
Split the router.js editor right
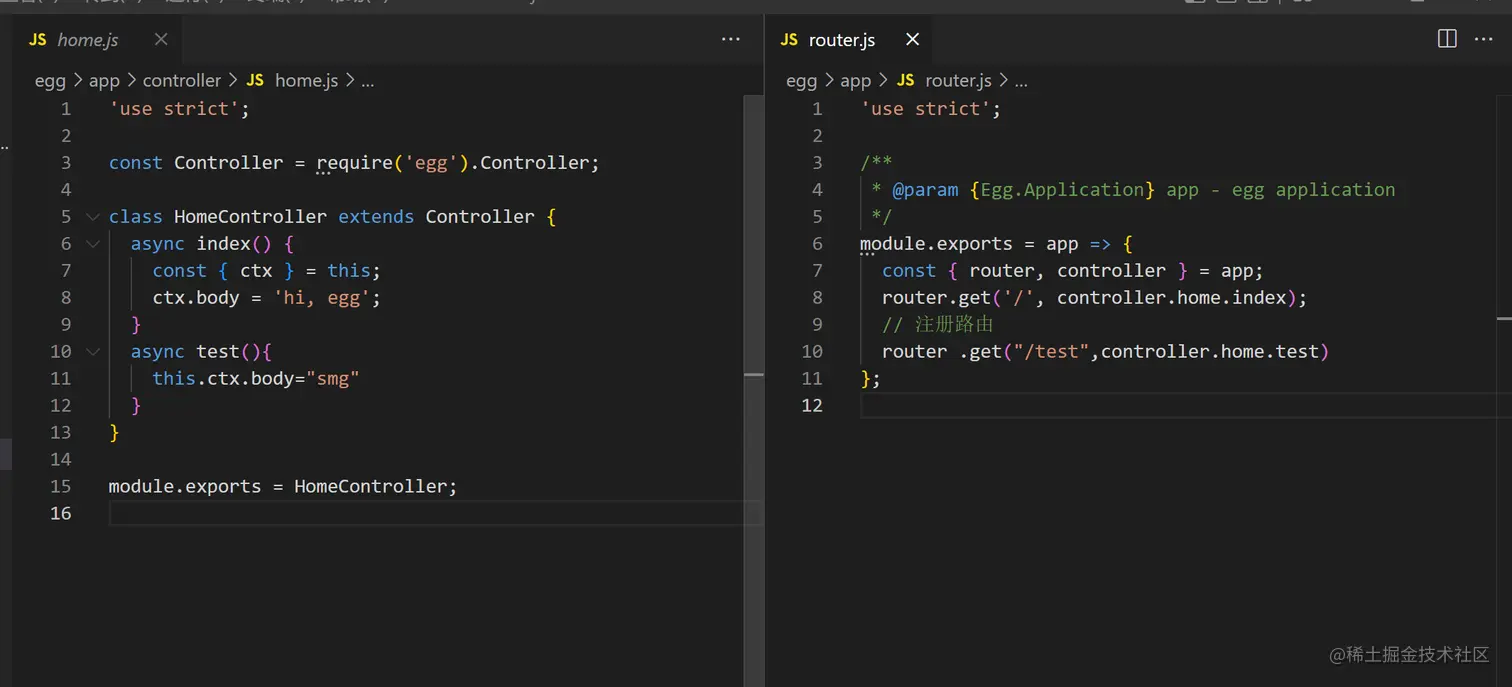[x=1447, y=39]
